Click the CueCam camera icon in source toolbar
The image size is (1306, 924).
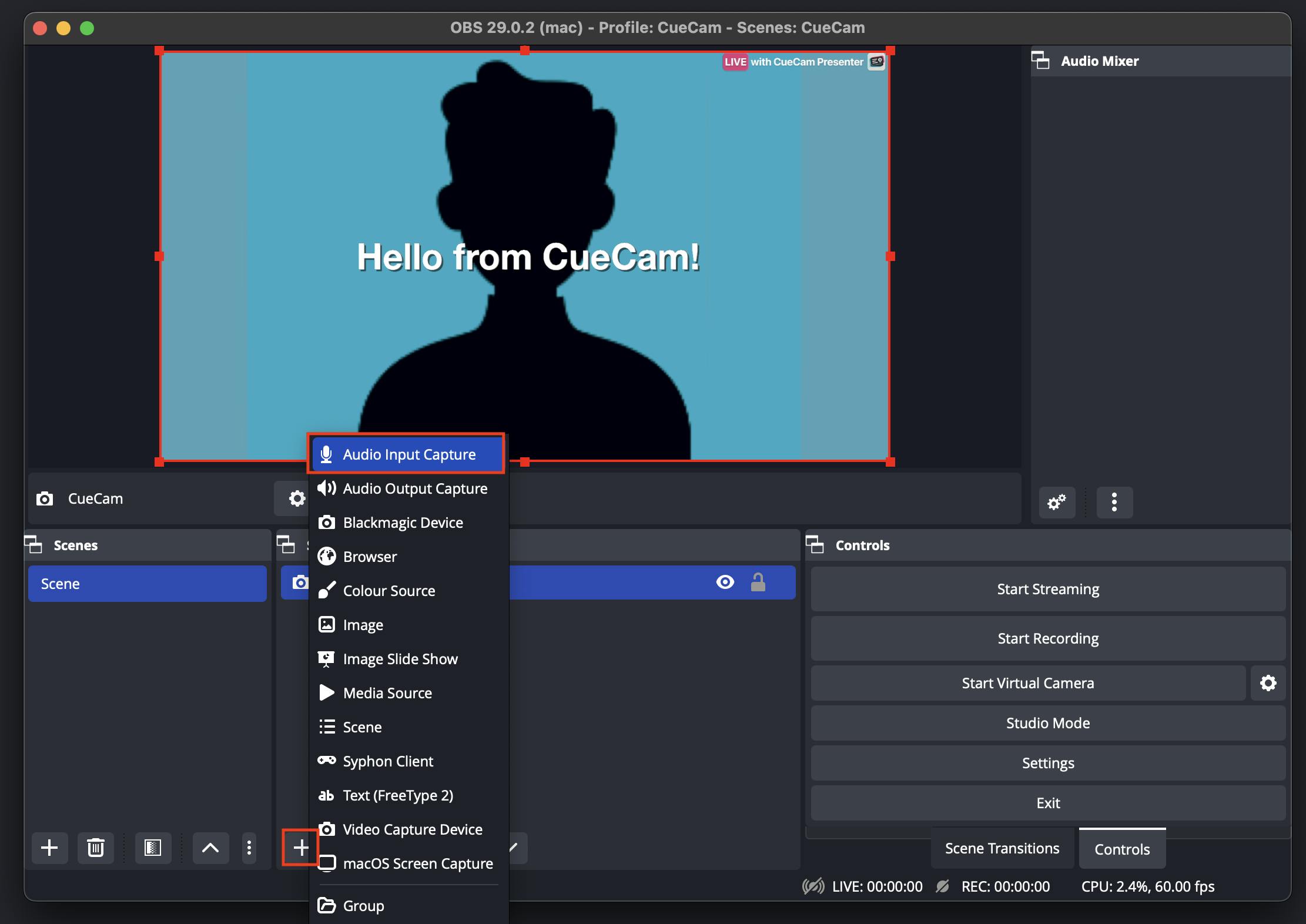[45, 499]
